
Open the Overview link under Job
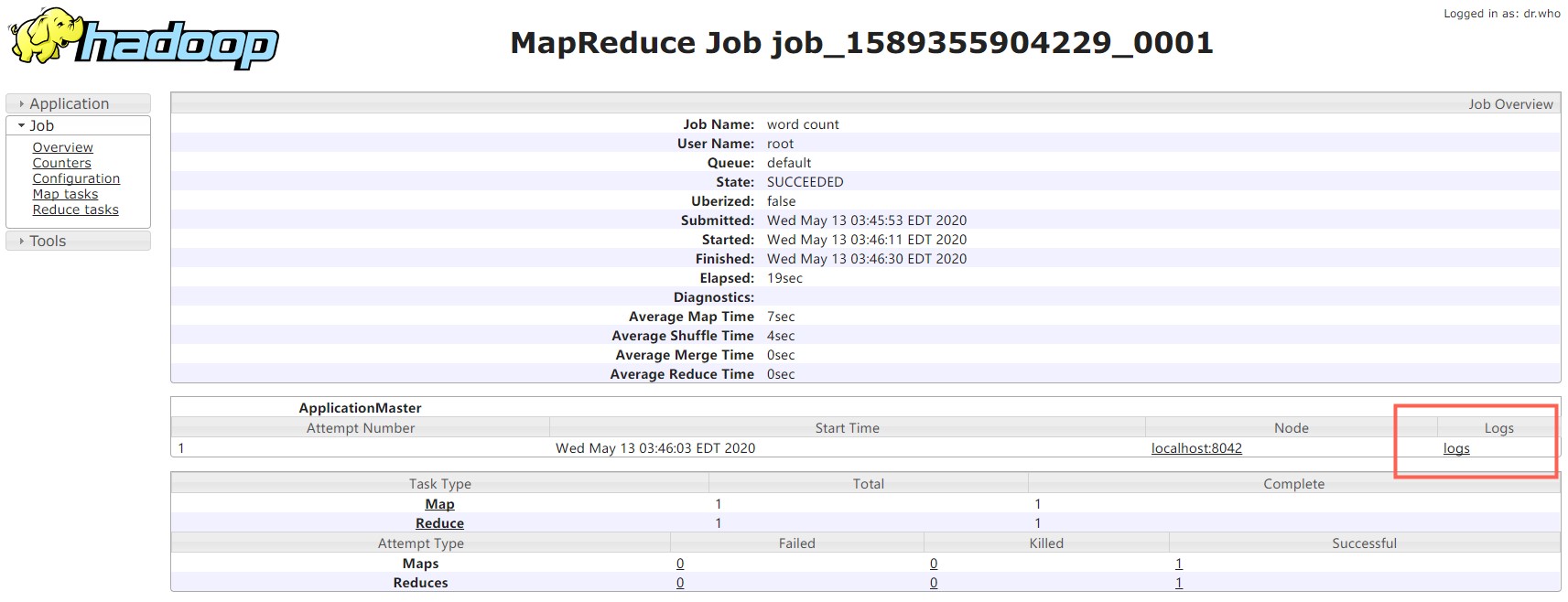click(x=62, y=147)
